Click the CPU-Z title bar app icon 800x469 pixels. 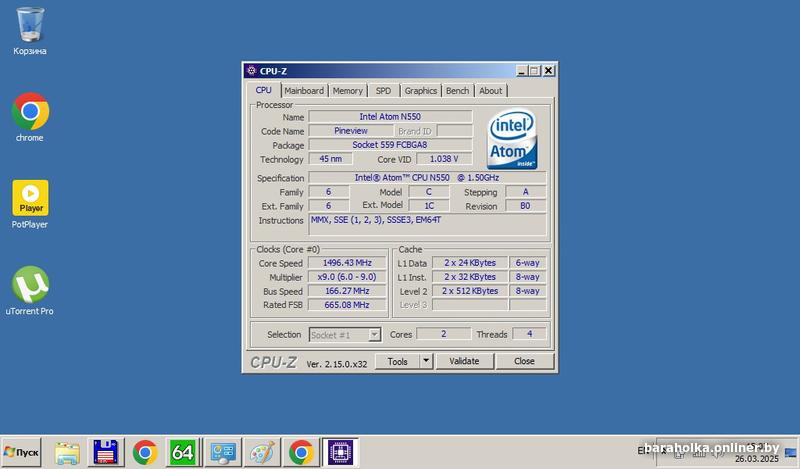pos(251,70)
